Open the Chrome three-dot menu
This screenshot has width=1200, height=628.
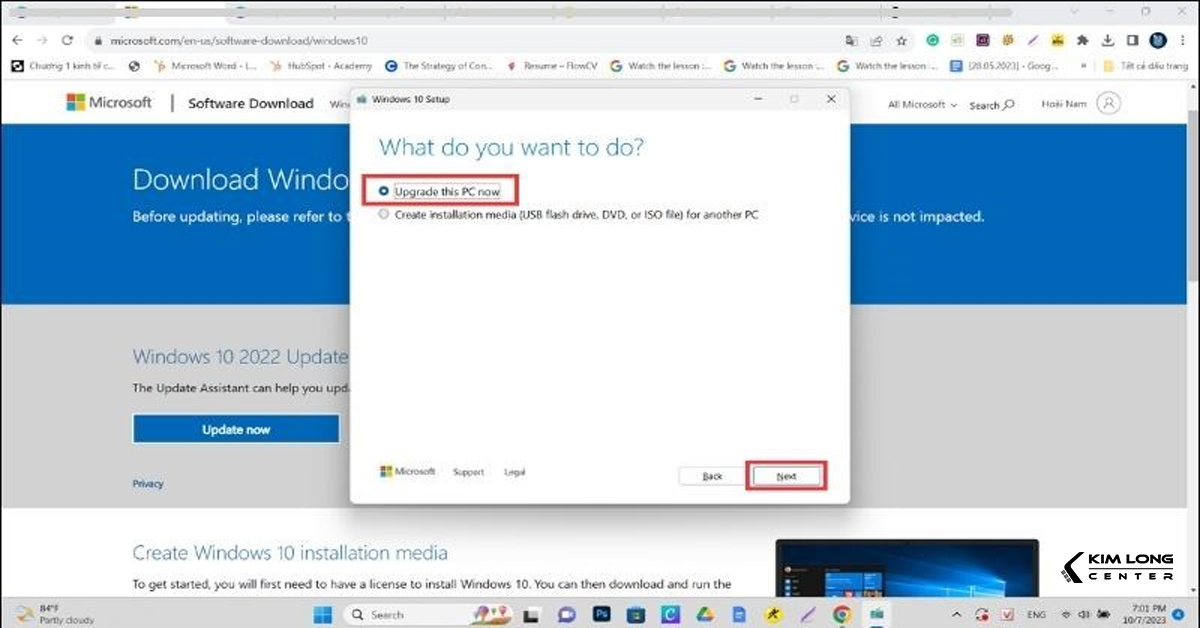pos(1182,41)
